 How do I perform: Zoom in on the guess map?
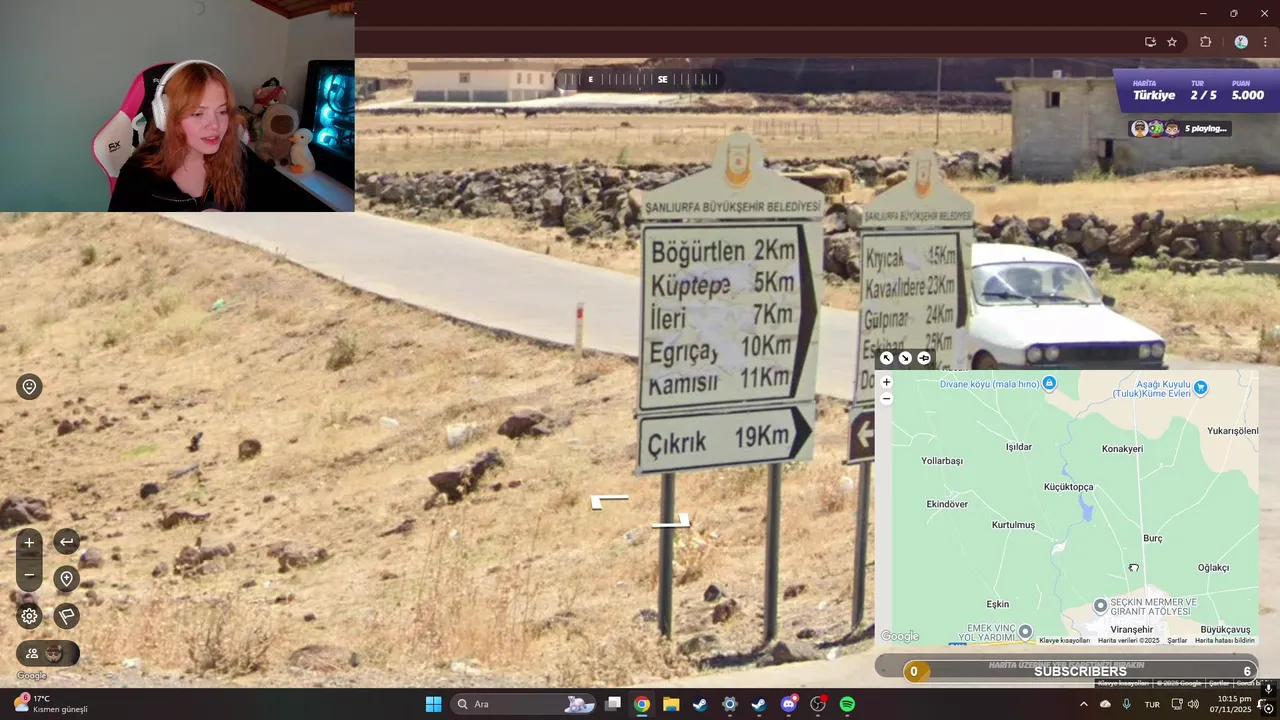[x=886, y=382]
